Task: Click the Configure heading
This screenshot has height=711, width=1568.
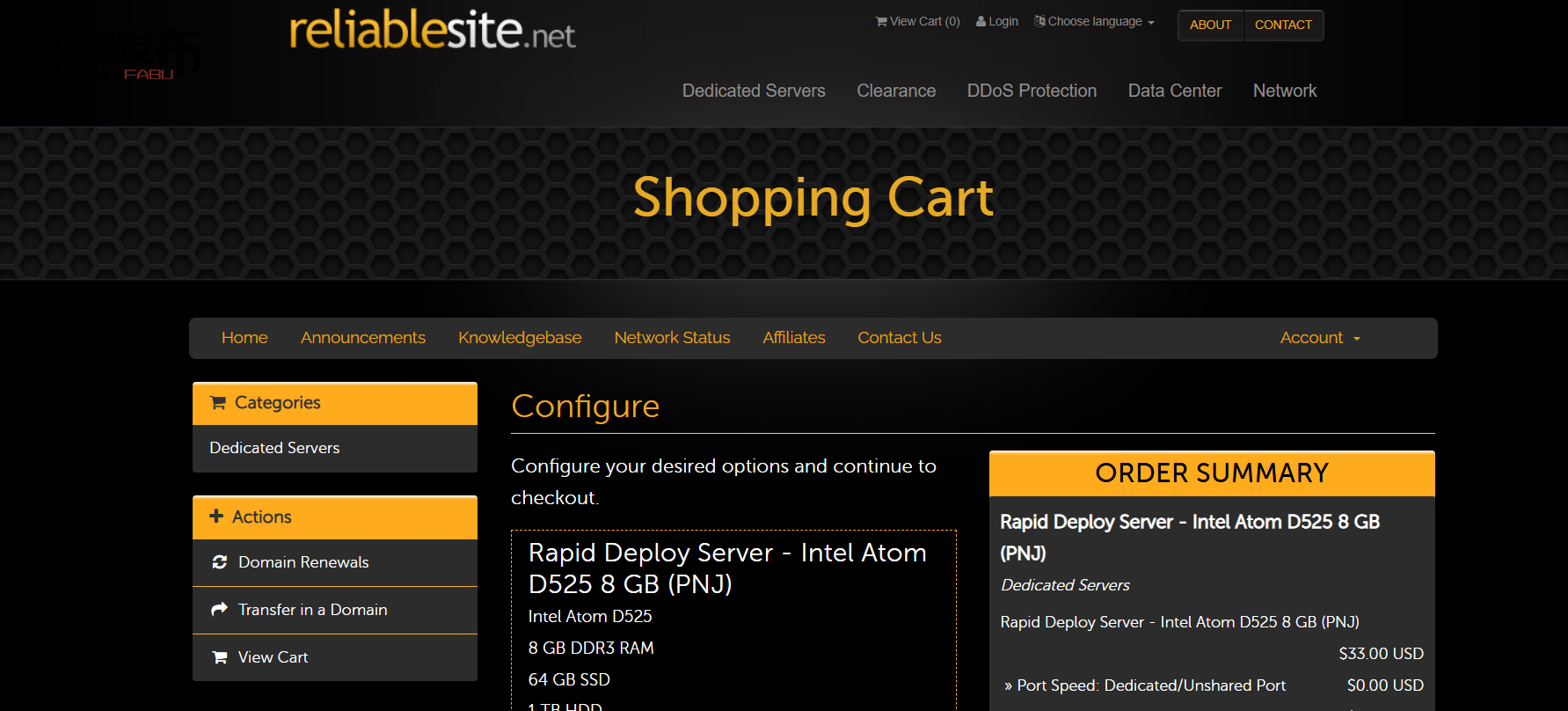Action: click(x=586, y=407)
